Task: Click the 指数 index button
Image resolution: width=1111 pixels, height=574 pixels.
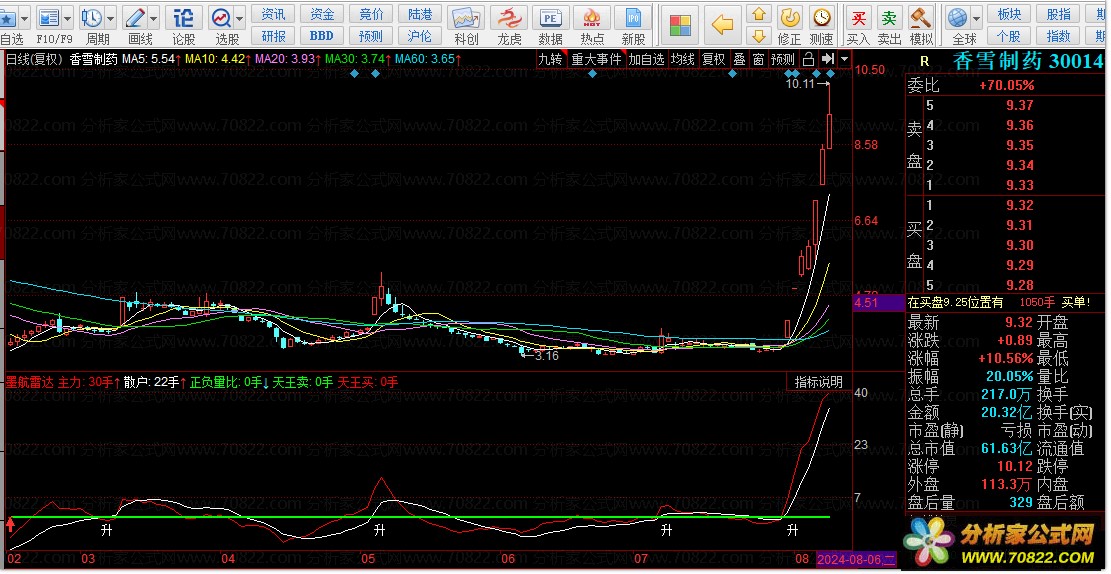Action: [x=1059, y=36]
